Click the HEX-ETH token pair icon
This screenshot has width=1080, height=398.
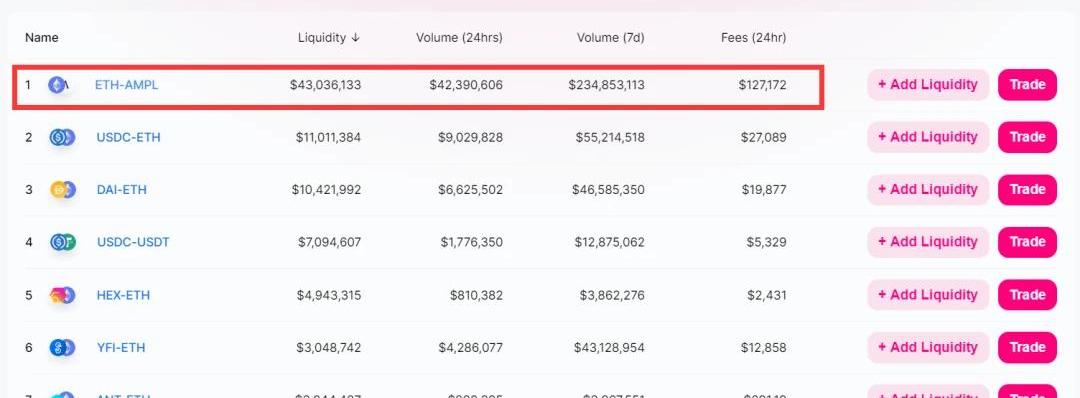click(62, 295)
